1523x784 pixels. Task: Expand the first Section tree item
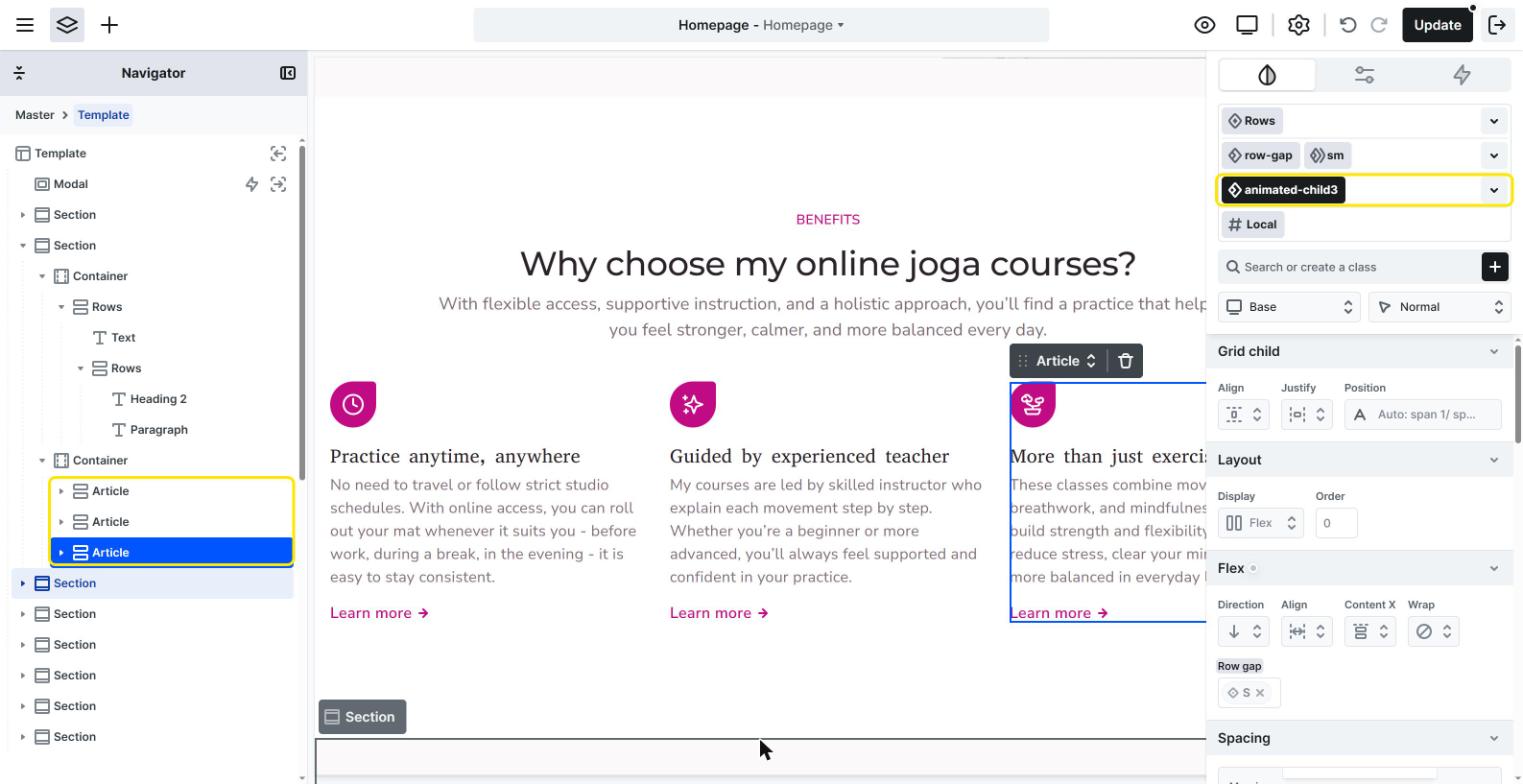tap(23, 215)
